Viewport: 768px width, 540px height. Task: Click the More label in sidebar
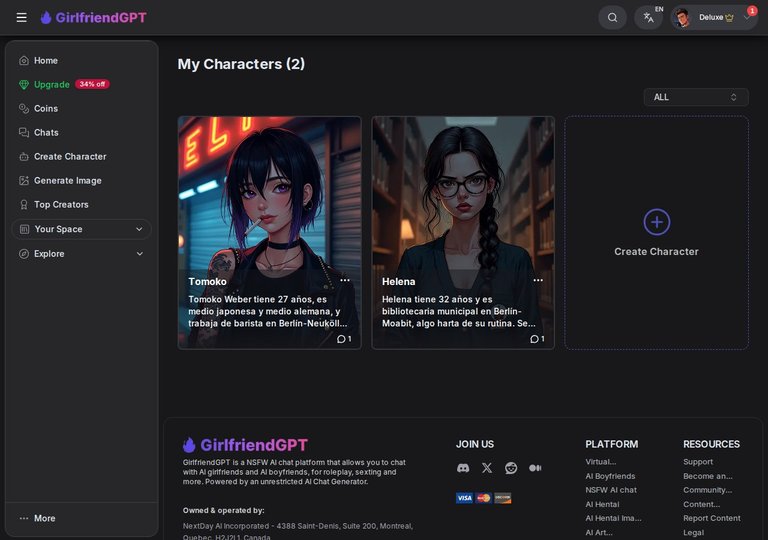tap(45, 518)
